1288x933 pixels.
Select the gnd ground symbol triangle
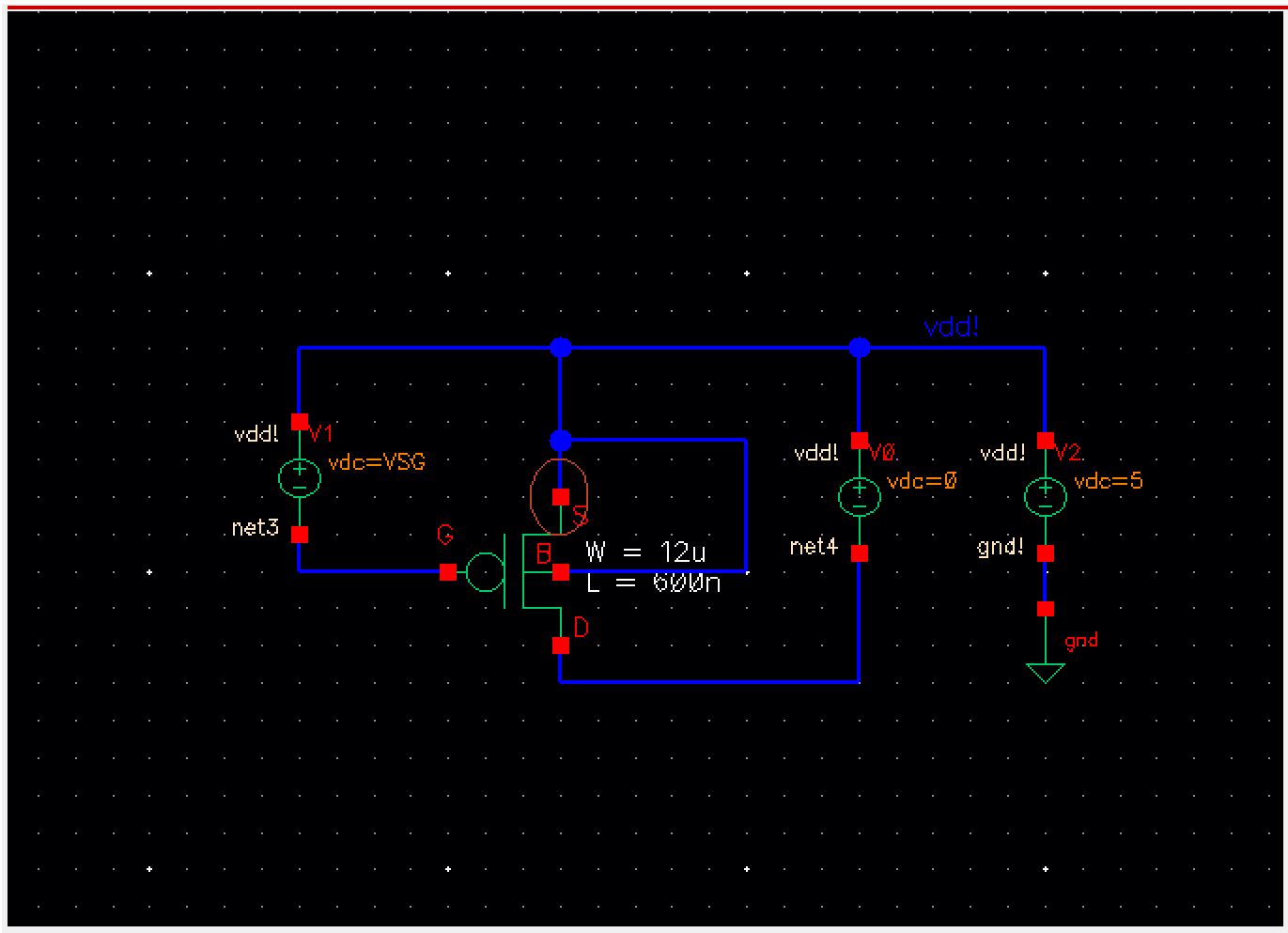[x=1045, y=673]
